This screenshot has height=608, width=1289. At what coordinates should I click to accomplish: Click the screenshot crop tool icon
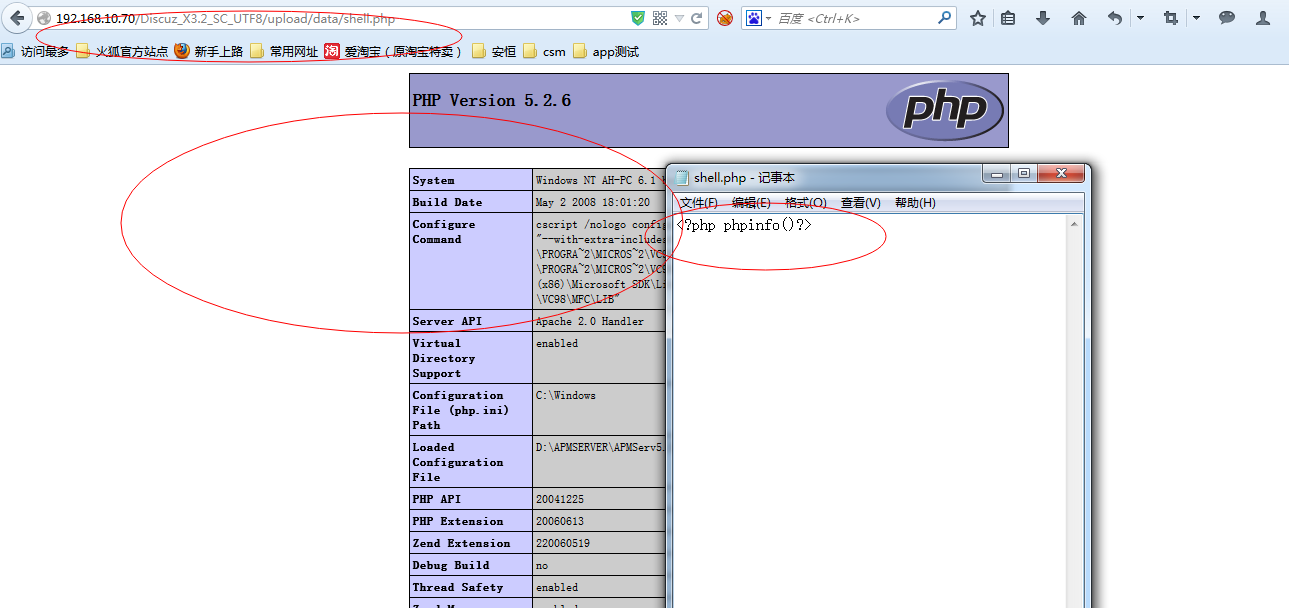click(x=1171, y=18)
